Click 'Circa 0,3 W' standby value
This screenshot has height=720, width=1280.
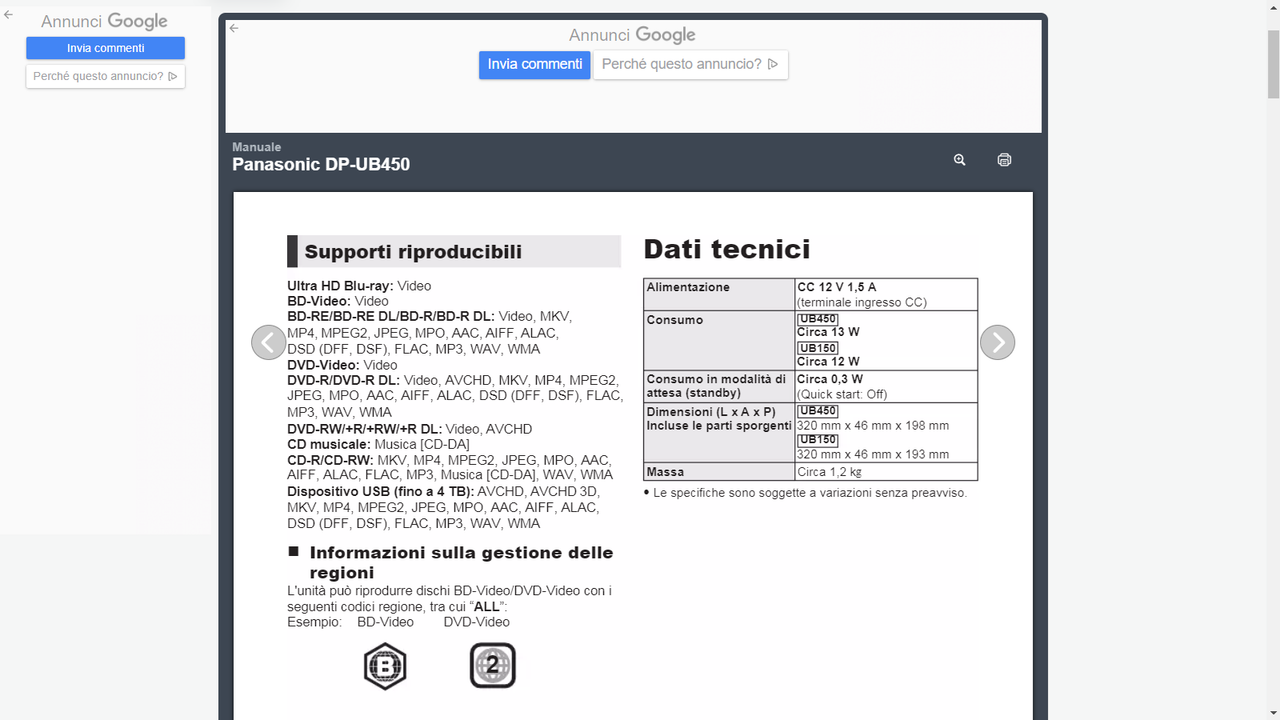pyautogui.click(x=831, y=380)
